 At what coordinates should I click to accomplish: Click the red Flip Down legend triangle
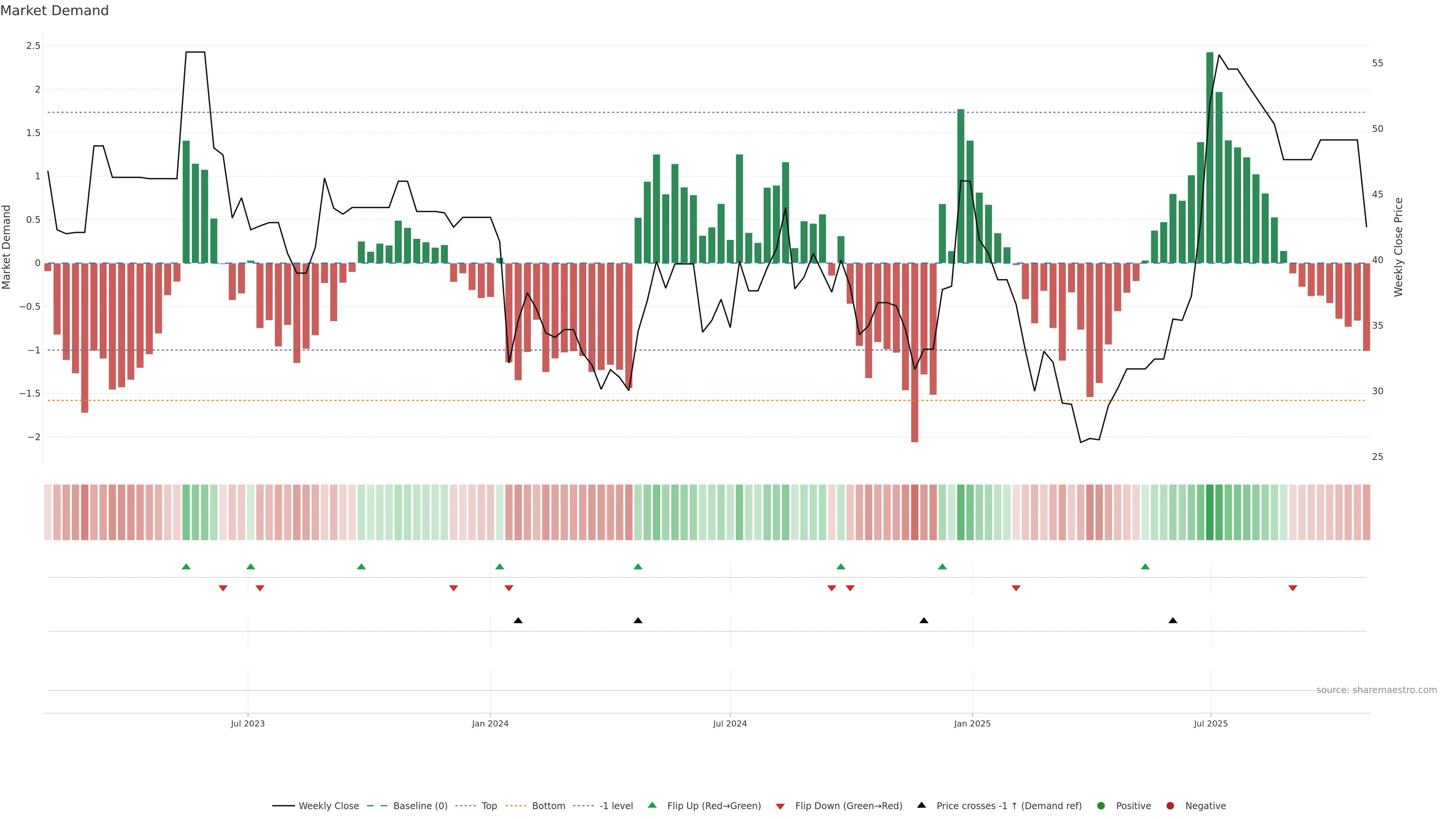781,806
